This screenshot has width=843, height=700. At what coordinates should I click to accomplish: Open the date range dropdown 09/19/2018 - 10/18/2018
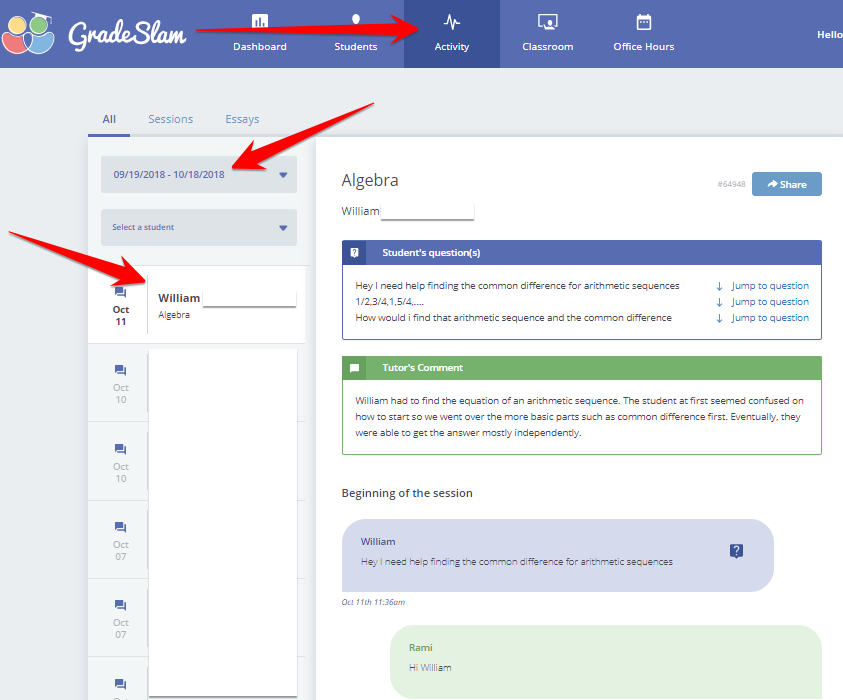[199, 174]
